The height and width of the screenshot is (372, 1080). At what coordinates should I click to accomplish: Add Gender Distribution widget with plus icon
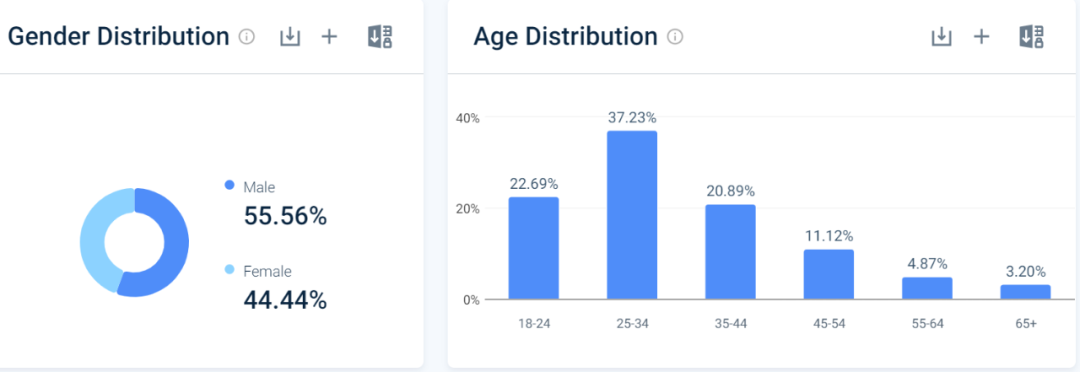[330, 37]
